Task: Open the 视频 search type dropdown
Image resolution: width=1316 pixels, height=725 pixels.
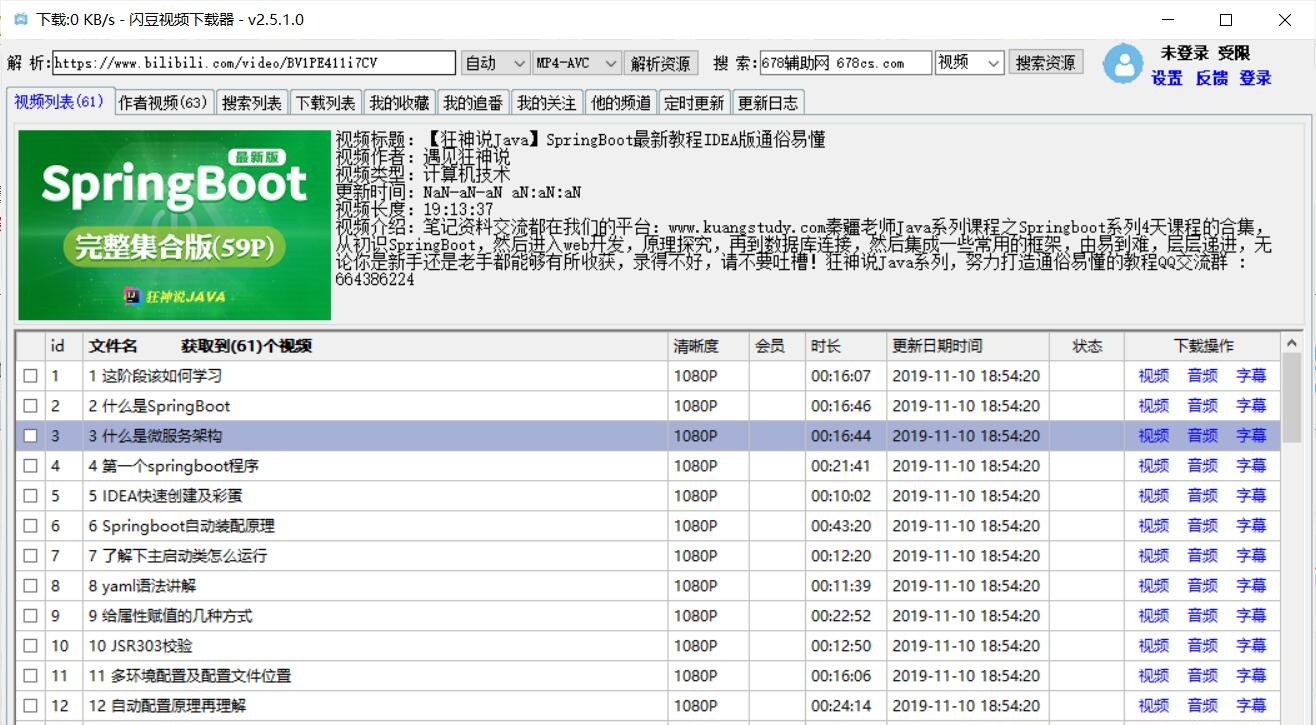Action: click(x=969, y=63)
